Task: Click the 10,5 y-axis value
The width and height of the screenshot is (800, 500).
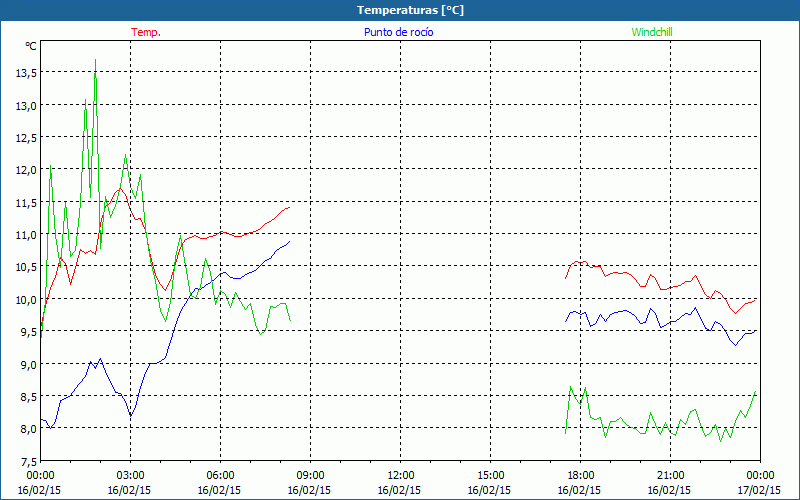Action: pos(26,267)
